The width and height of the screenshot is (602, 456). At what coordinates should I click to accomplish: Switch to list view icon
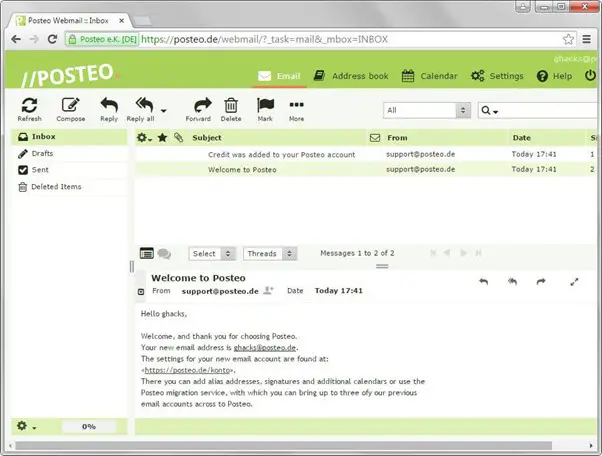(x=147, y=253)
